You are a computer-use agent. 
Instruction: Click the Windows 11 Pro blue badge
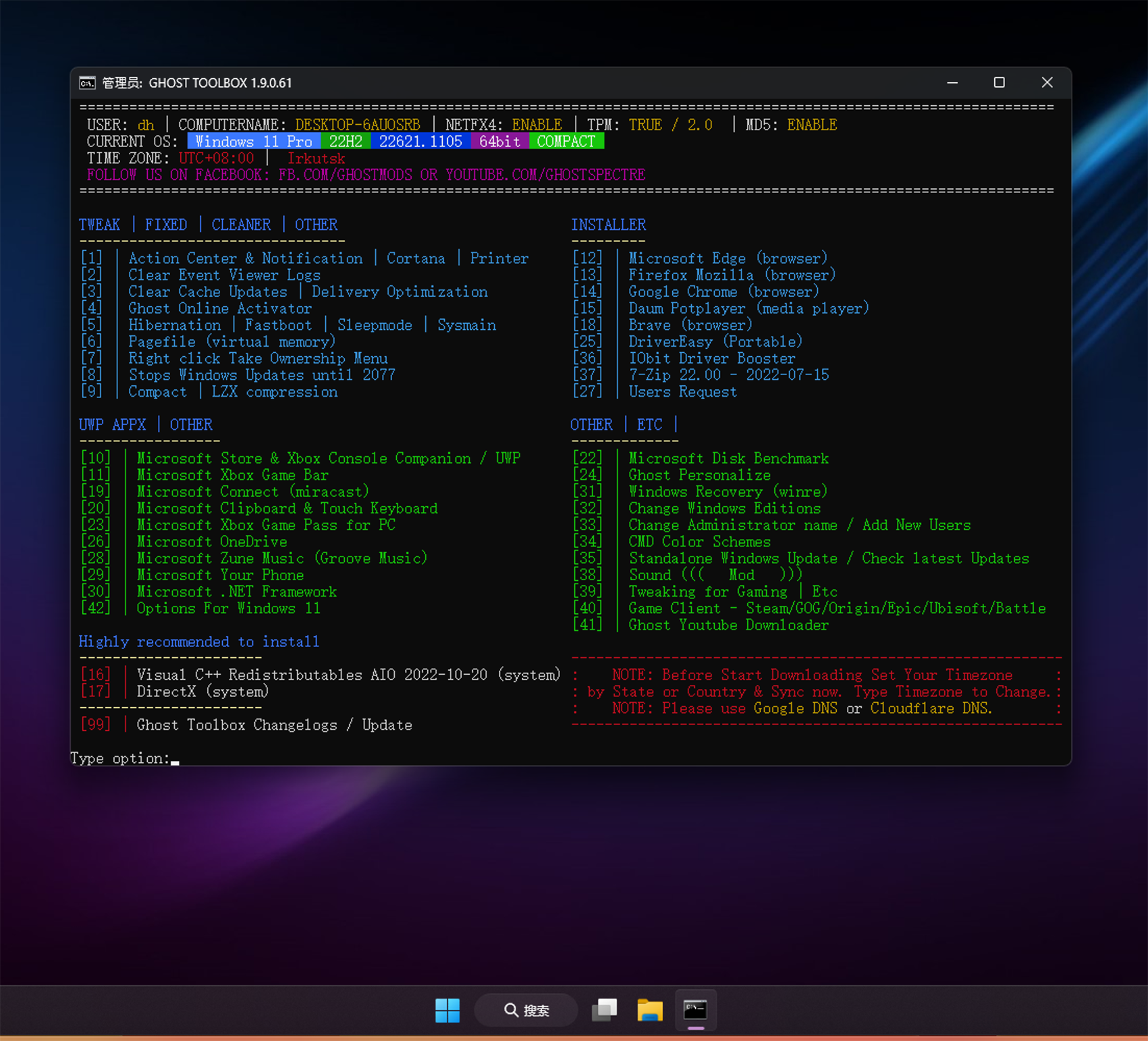pos(254,142)
